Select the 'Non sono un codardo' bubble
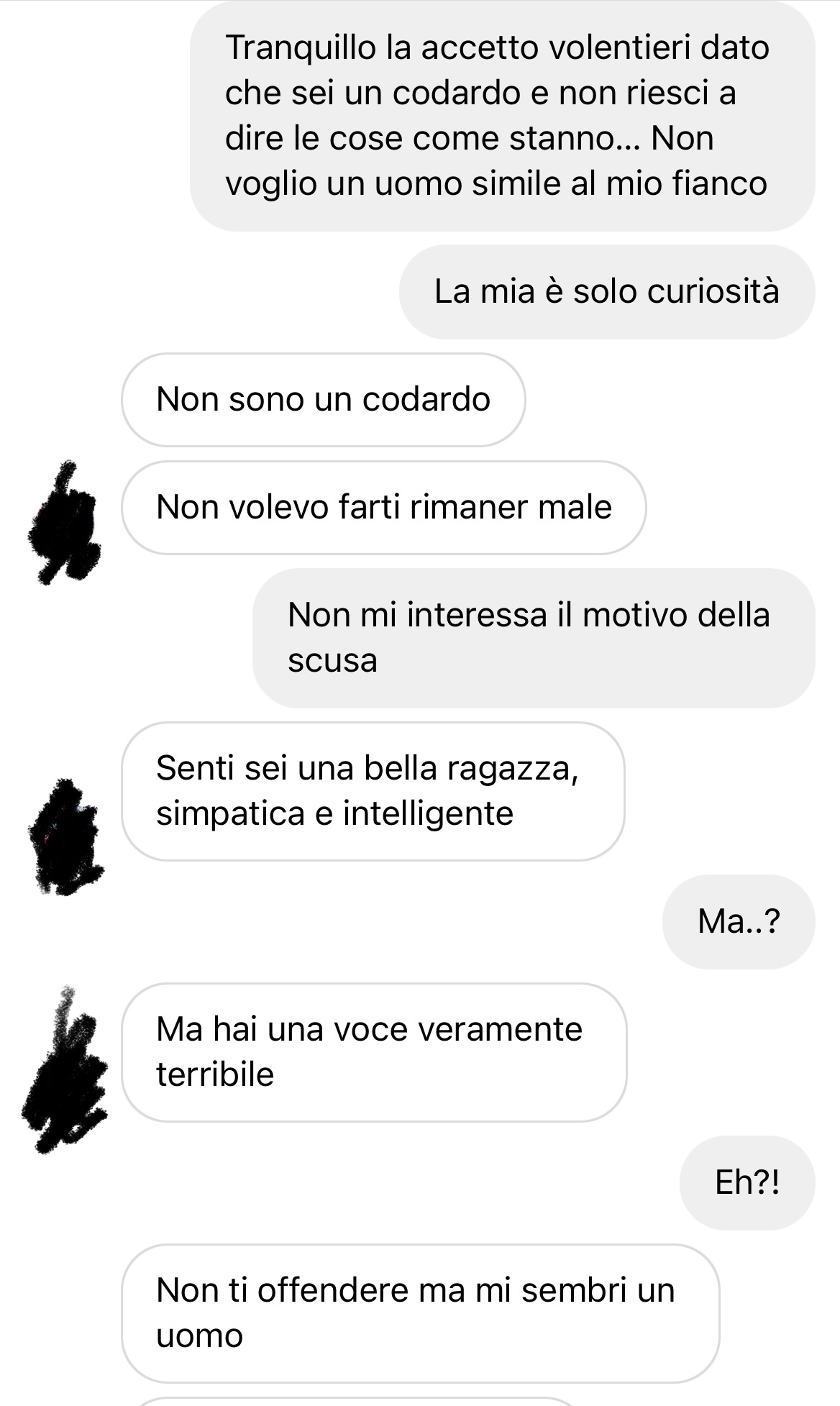 click(324, 400)
